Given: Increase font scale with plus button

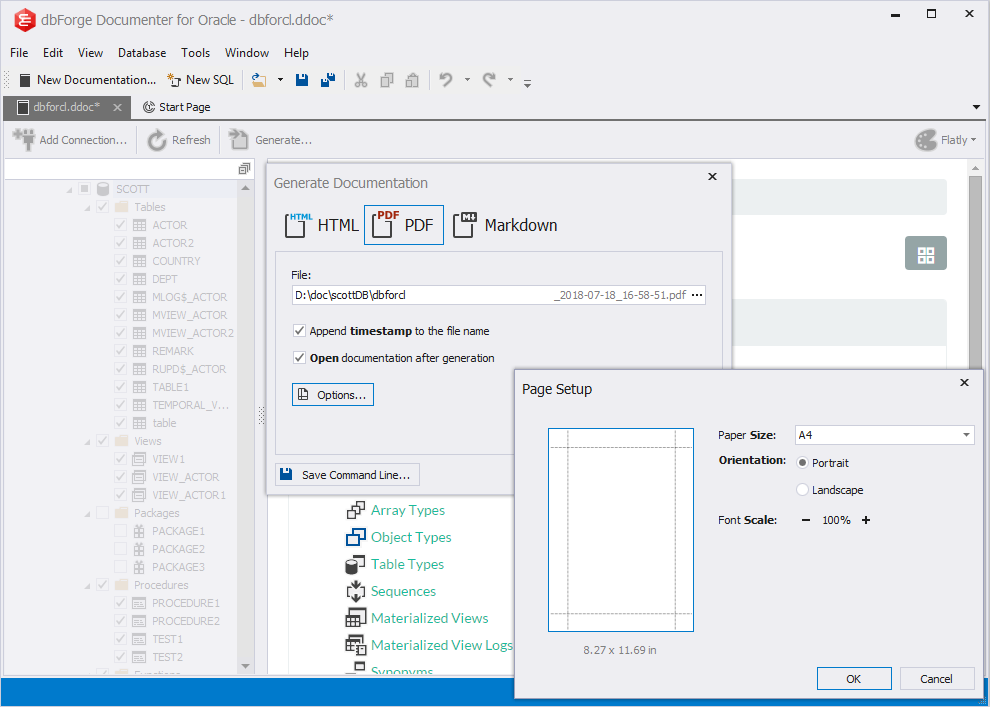Looking at the screenshot, I should 866,520.
